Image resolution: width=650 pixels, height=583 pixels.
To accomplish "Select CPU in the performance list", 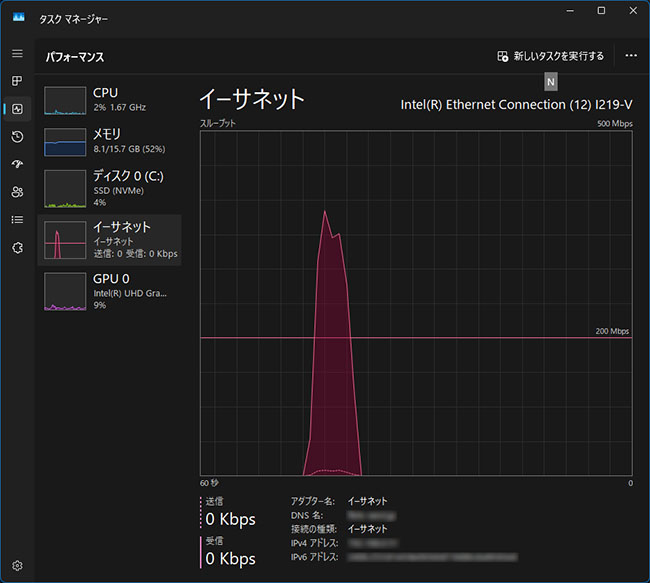I will [x=110, y=100].
